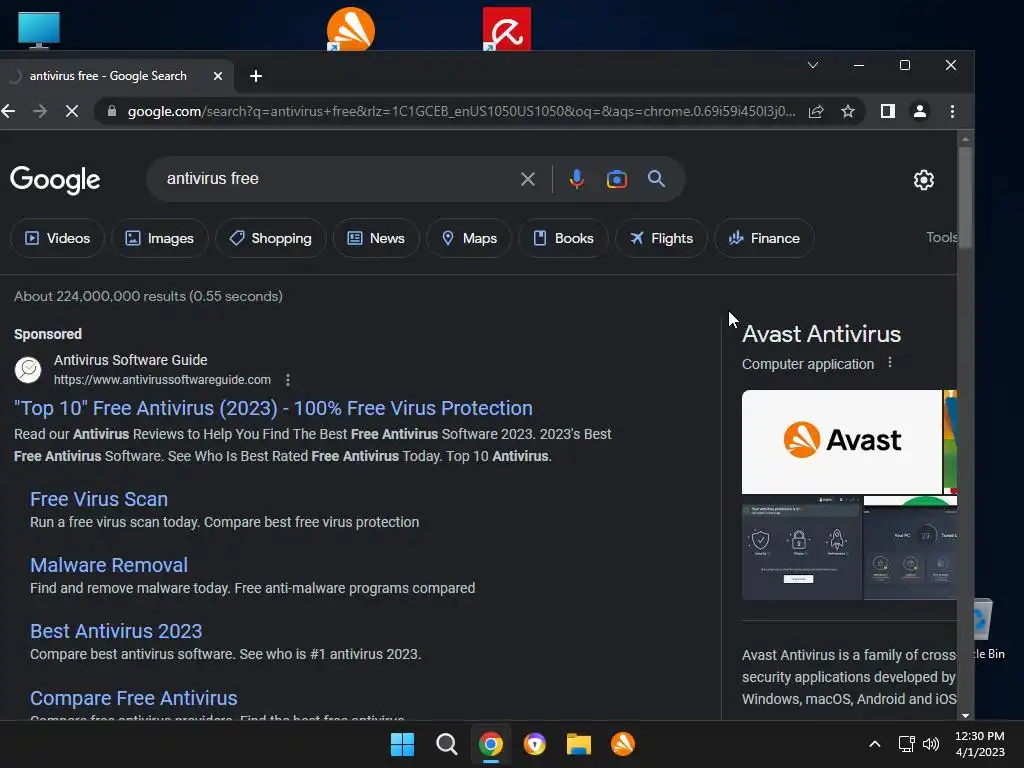Open the Avast logo image thumbnail

842,441
